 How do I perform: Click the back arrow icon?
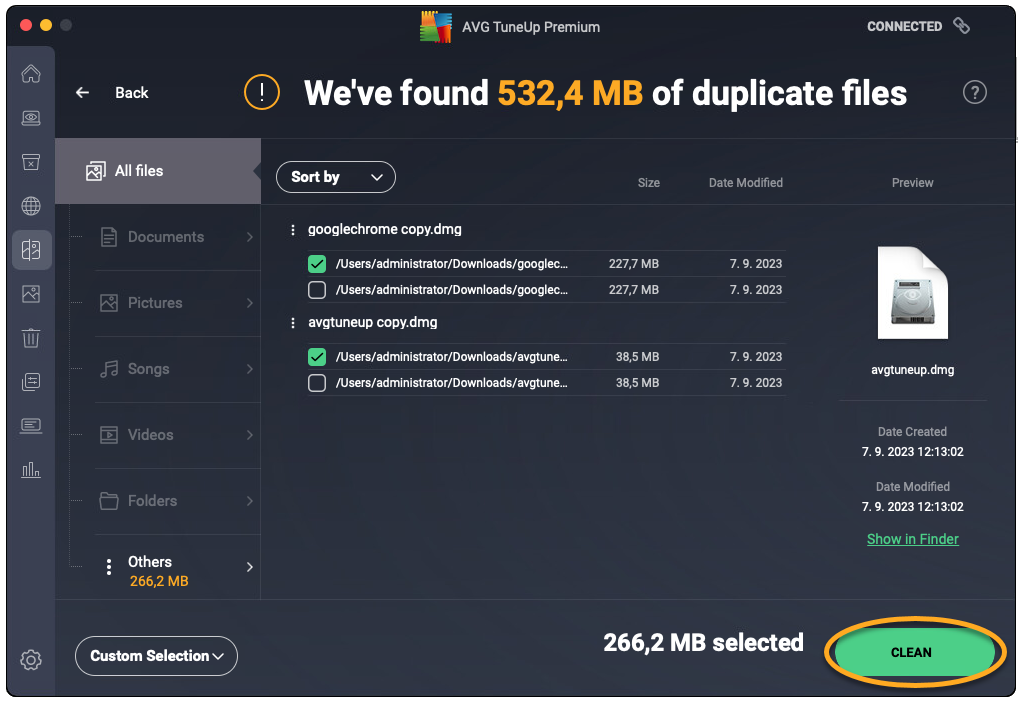point(83,93)
